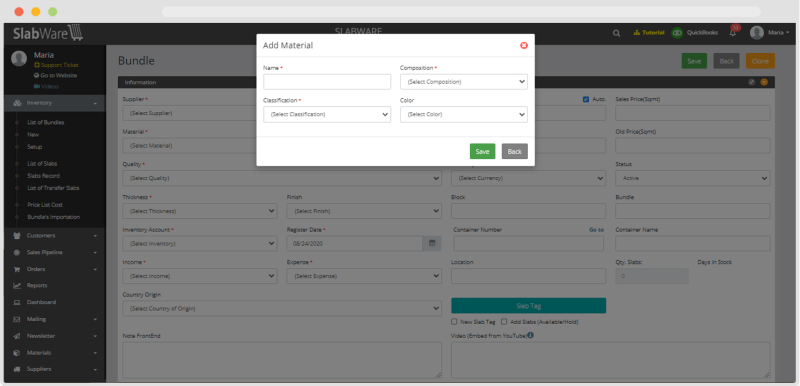Click the Customers icon in sidebar
The width and height of the screenshot is (800, 386).
click(x=17, y=236)
